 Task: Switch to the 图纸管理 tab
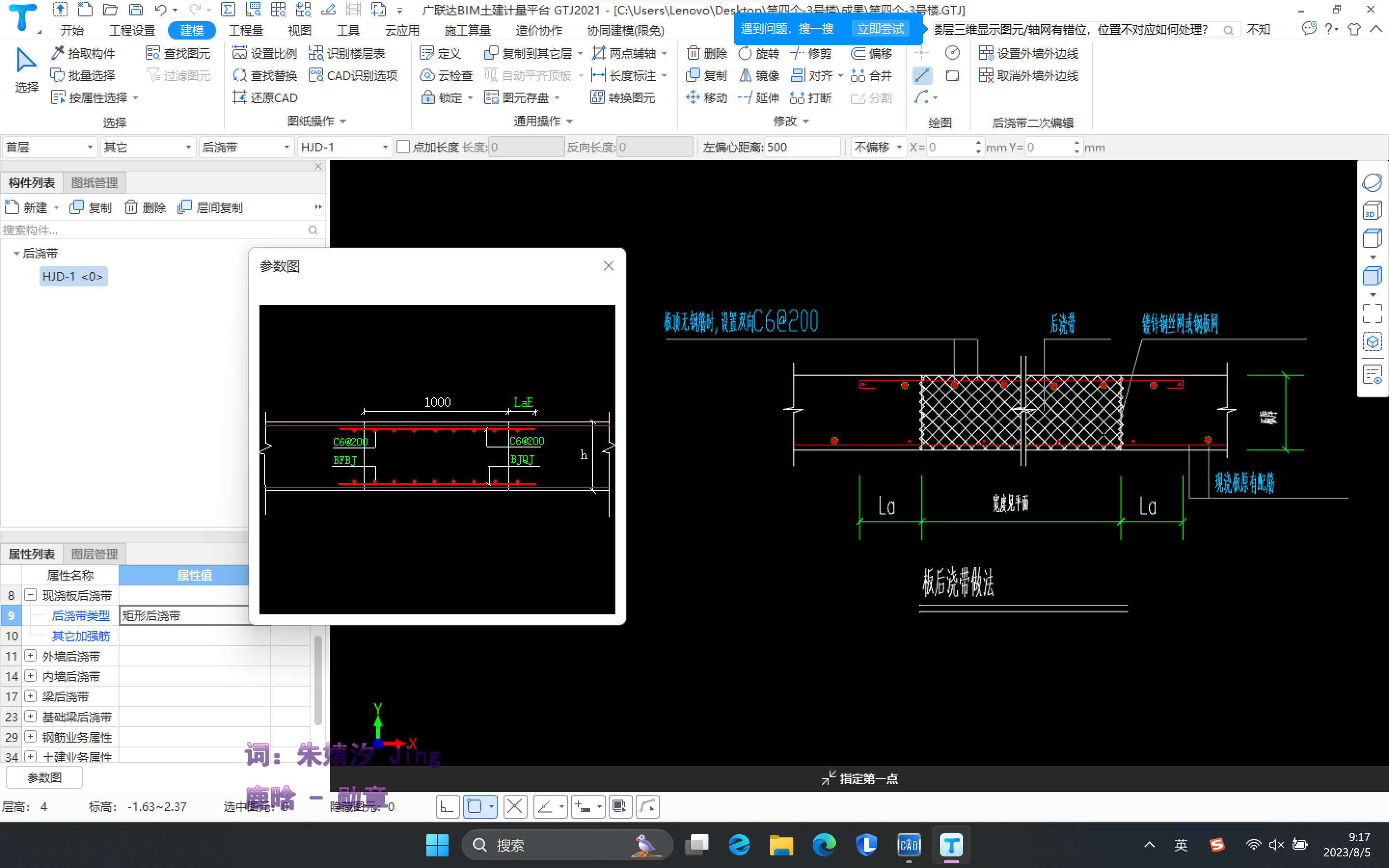(x=94, y=183)
